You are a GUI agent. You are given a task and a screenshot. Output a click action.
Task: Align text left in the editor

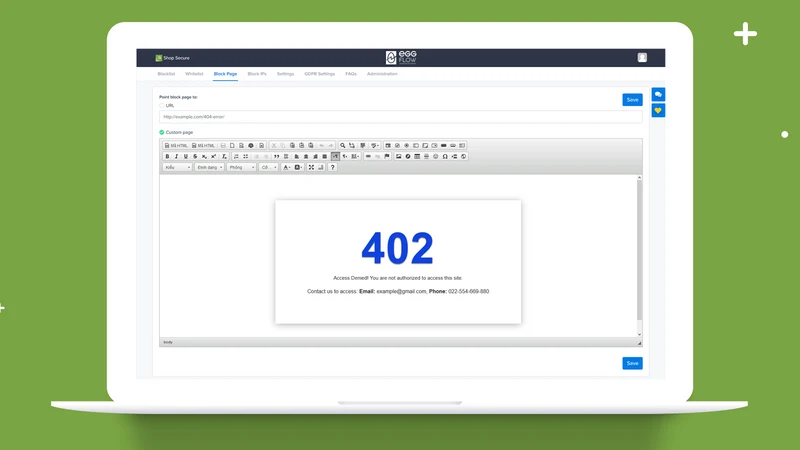point(296,157)
